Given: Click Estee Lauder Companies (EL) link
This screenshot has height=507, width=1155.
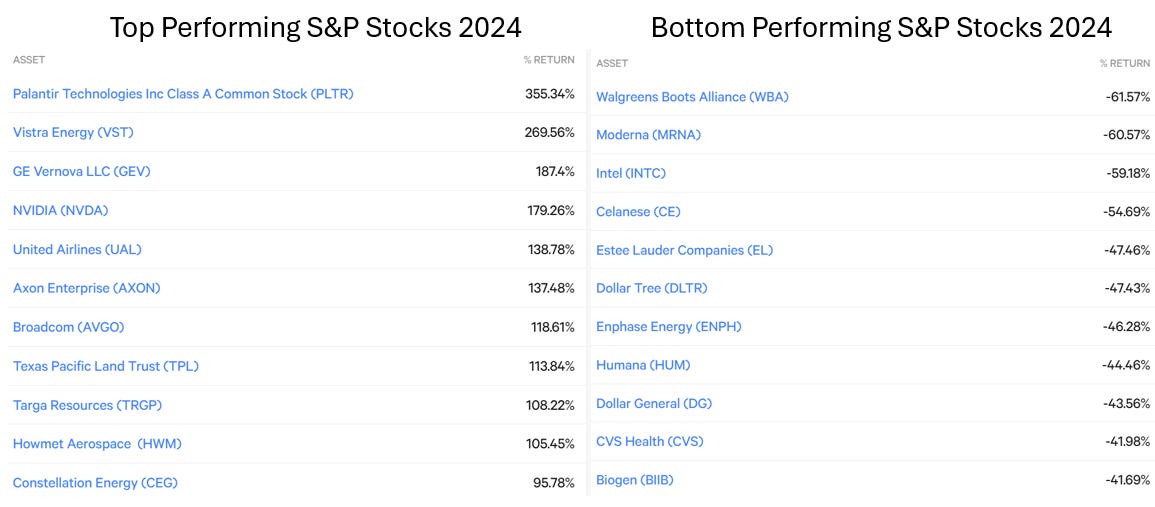Looking at the screenshot, I should pyautogui.click(x=684, y=250).
